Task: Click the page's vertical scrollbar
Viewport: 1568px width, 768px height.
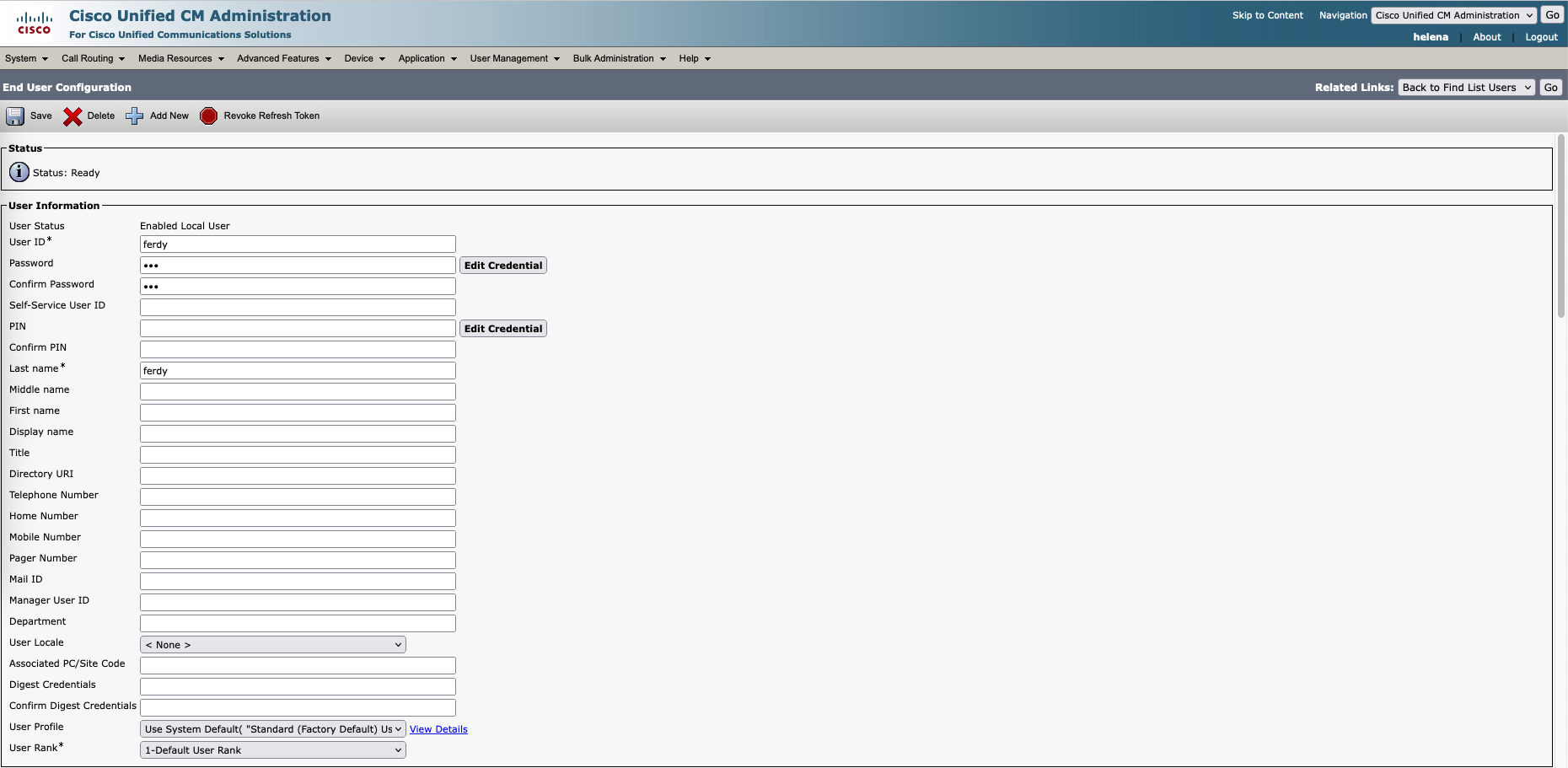Action: click(x=1561, y=228)
